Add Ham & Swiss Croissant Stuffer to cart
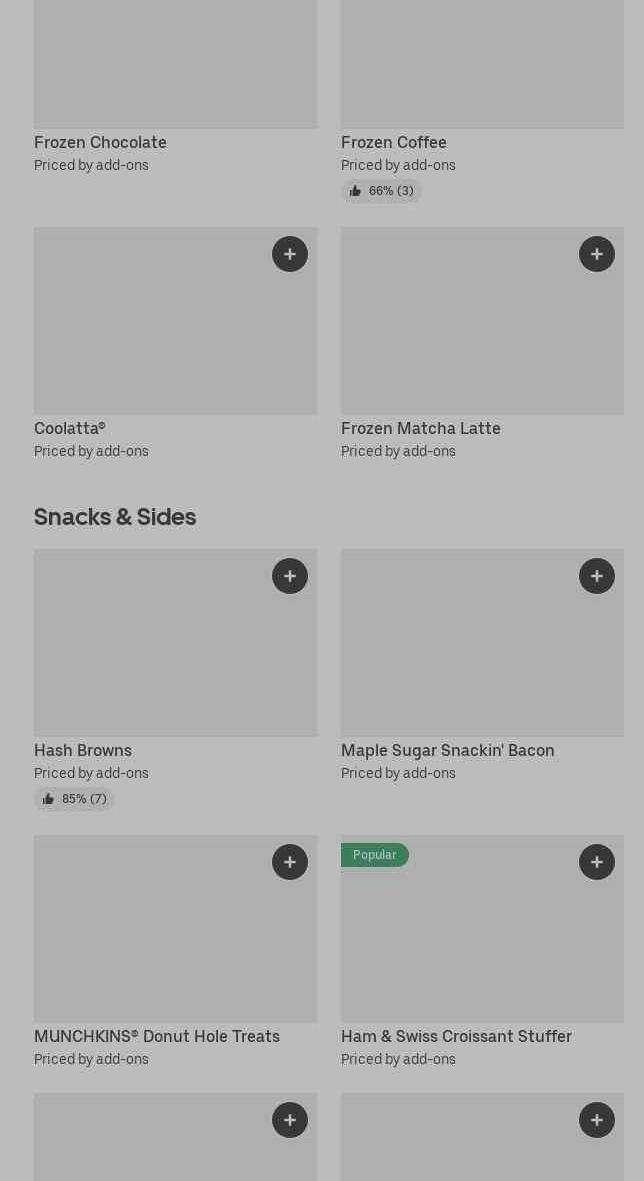The height and width of the screenshot is (1181, 644). click(597, 862)
